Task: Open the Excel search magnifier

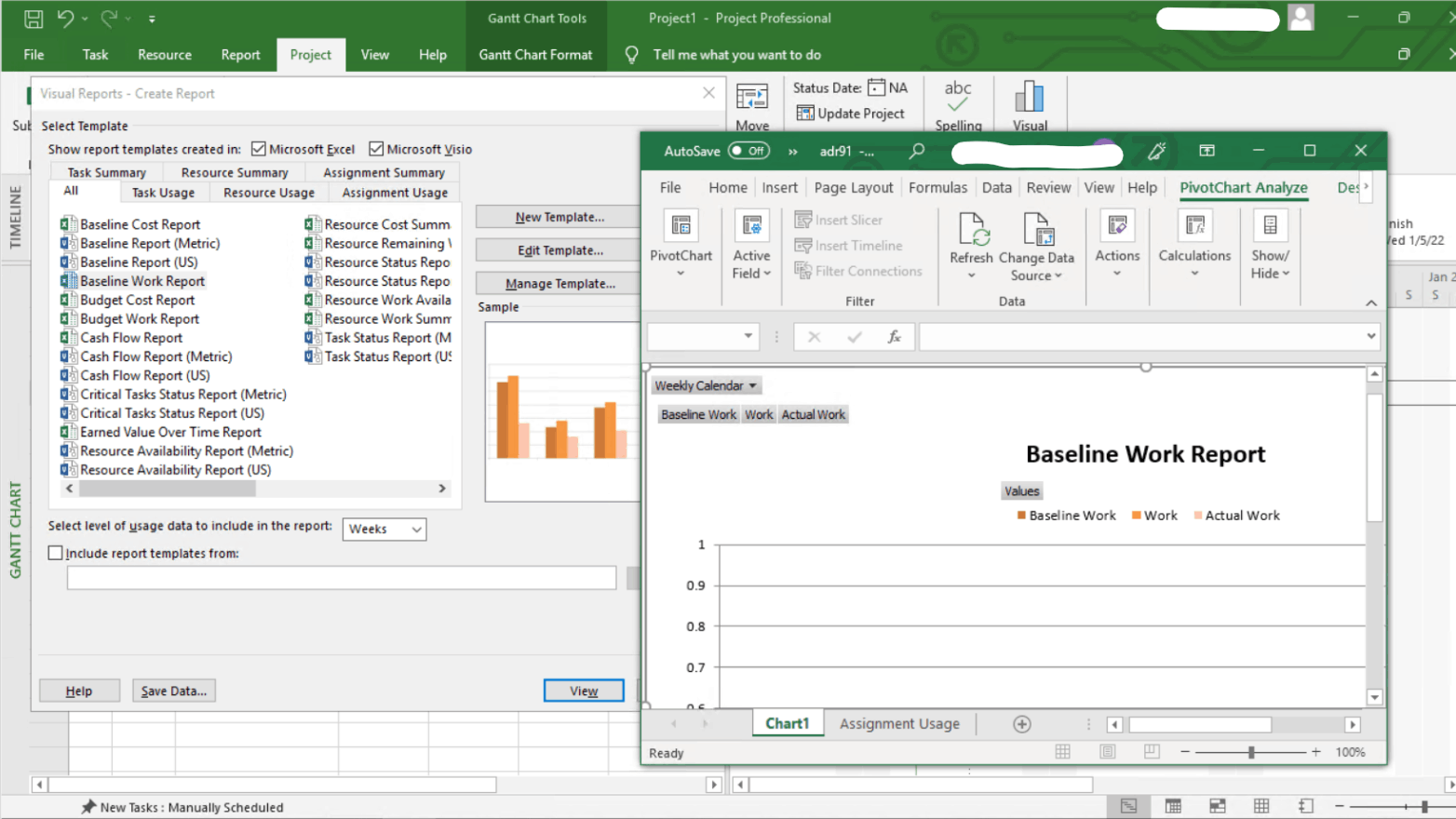Action: [x=917, y=151]
